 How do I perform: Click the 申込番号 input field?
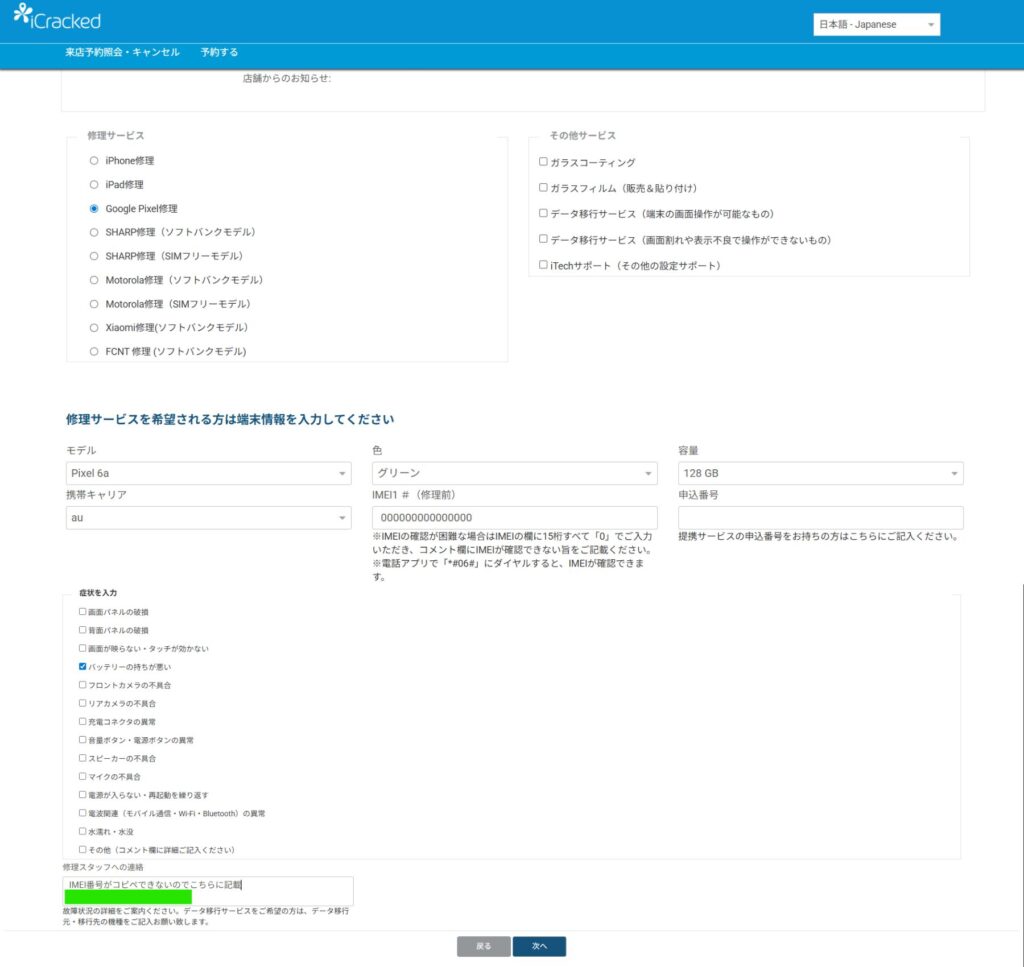click(820, 518)
